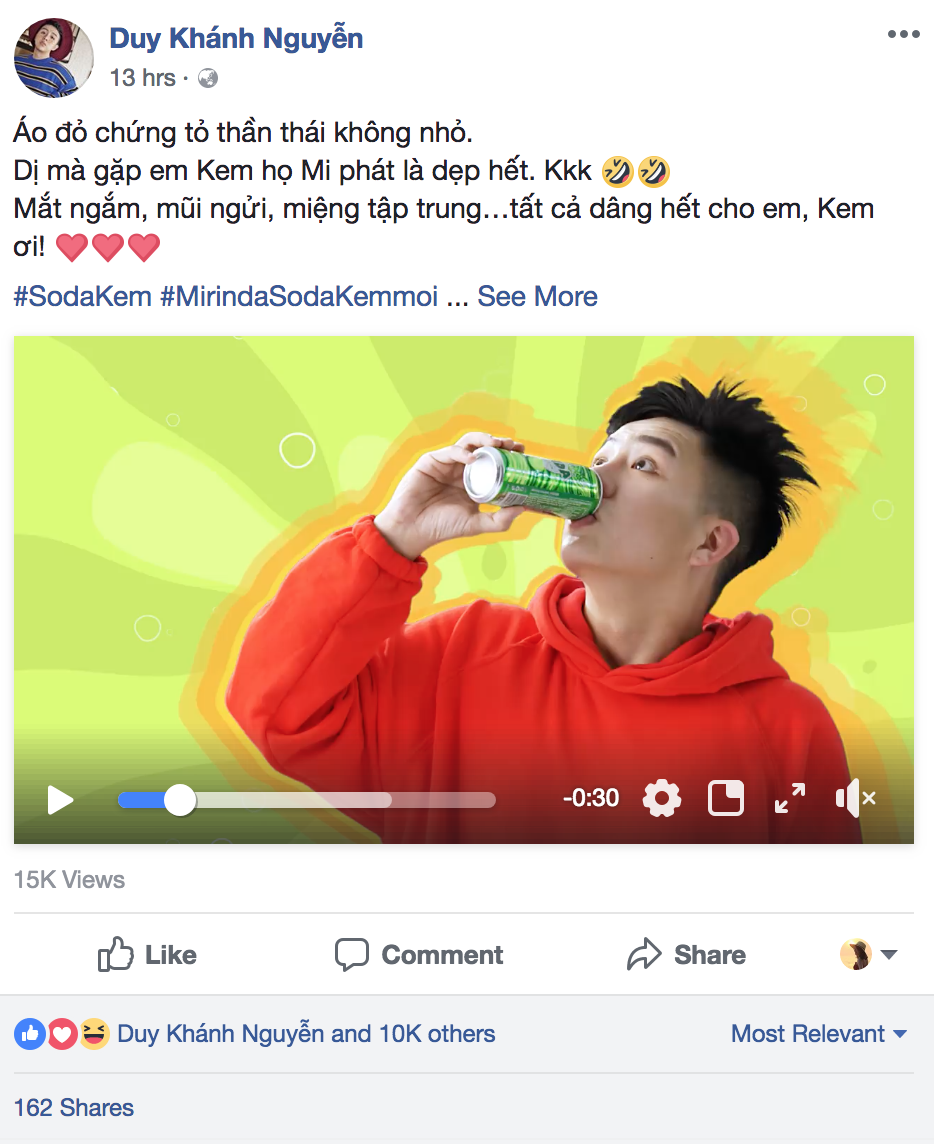The image size is (934, 1144).
Task: Open the #SodaKem hashtag
Action: (x=83, y=296)
